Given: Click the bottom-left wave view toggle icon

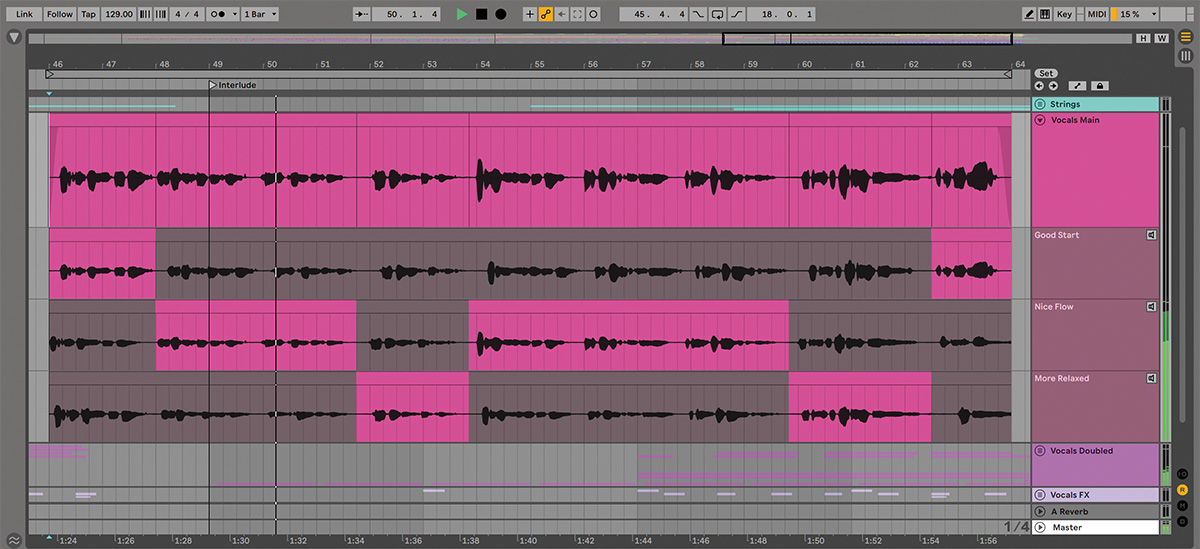Looking at the screenshot, I should coord(13,539).
